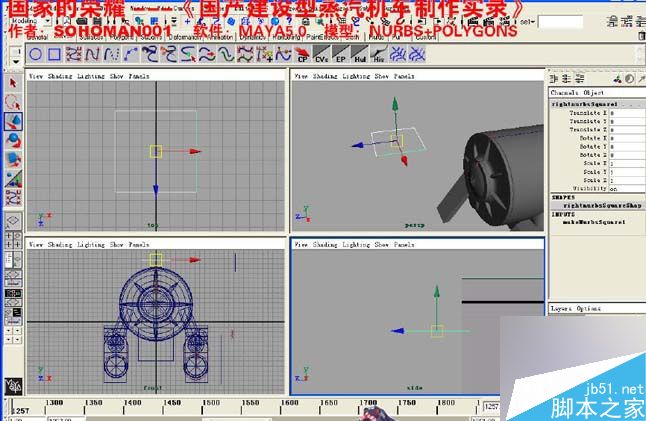Click the Rotate Z value field
This screenshot has height=421, width=646.
point(627,155)
